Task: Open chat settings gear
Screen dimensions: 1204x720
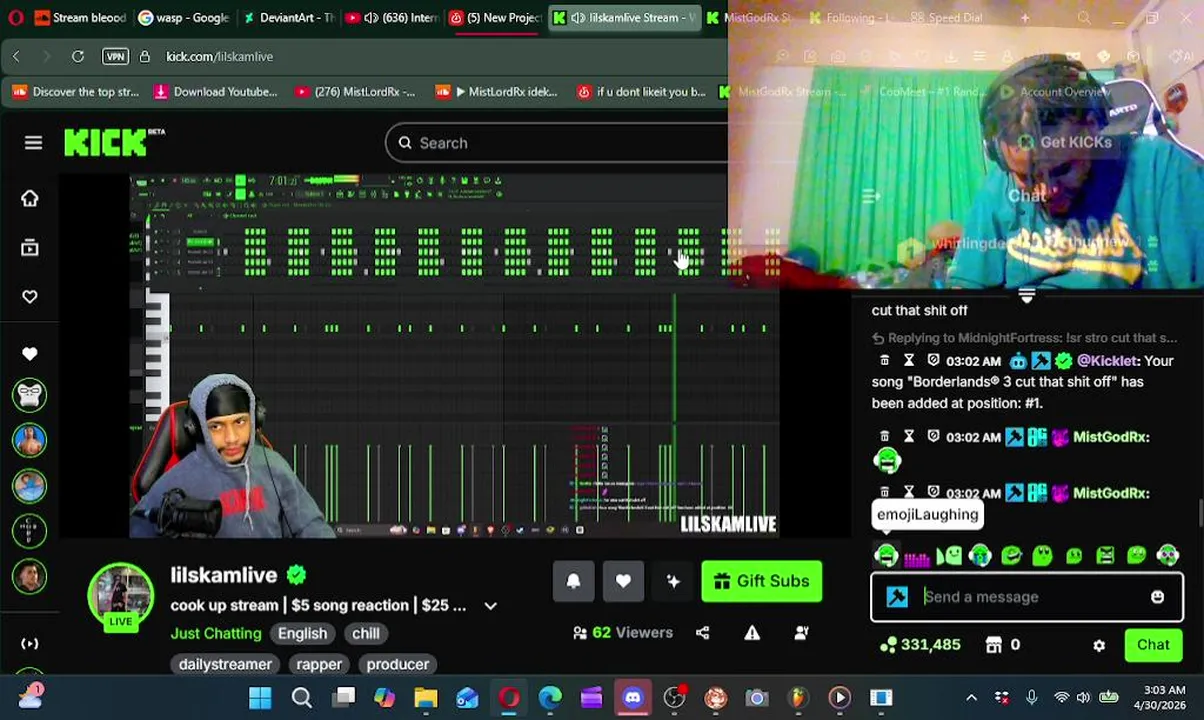Action: (x=1099, y=646)
